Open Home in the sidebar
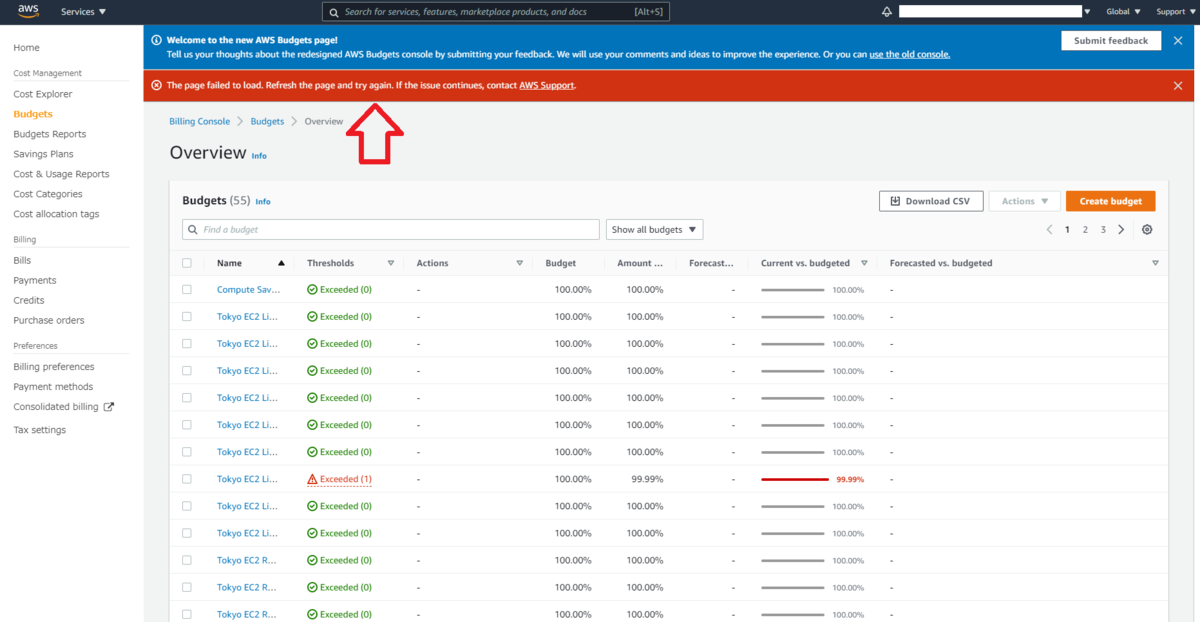This screenshot has height=622, width=1200. click(27, 48)
